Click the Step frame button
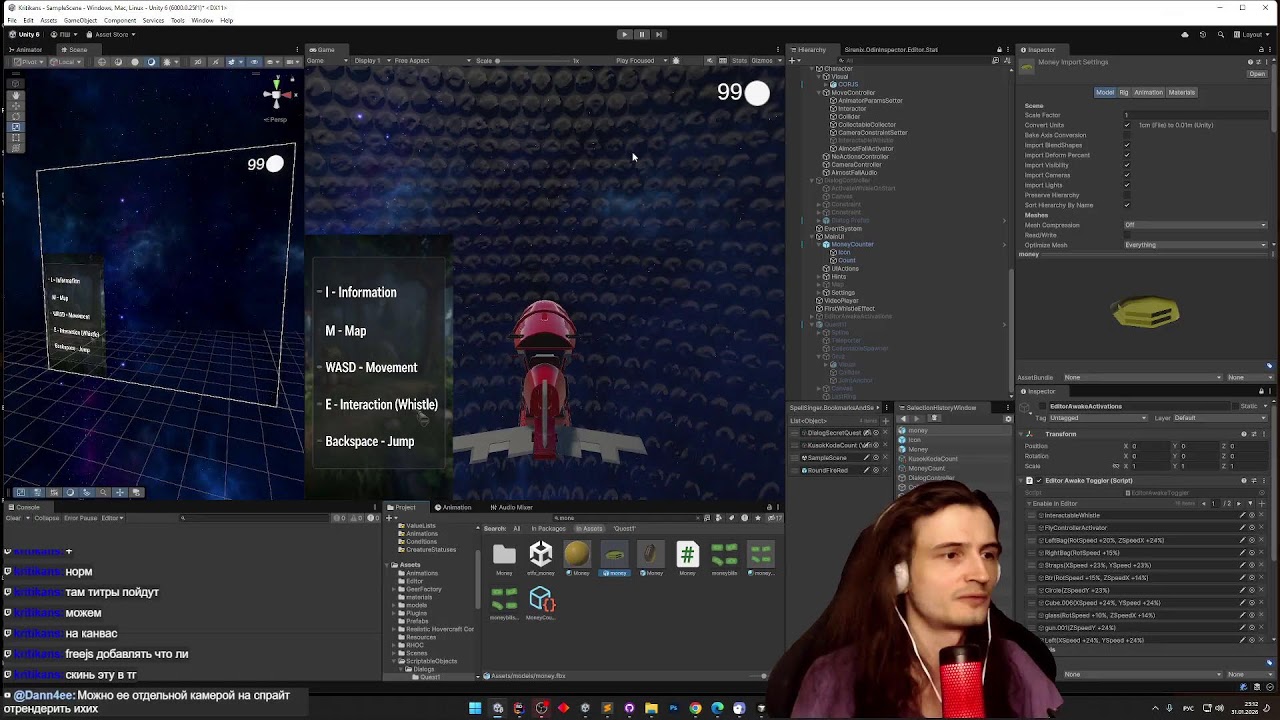The image size is (1280, 720). pos(659,34)
